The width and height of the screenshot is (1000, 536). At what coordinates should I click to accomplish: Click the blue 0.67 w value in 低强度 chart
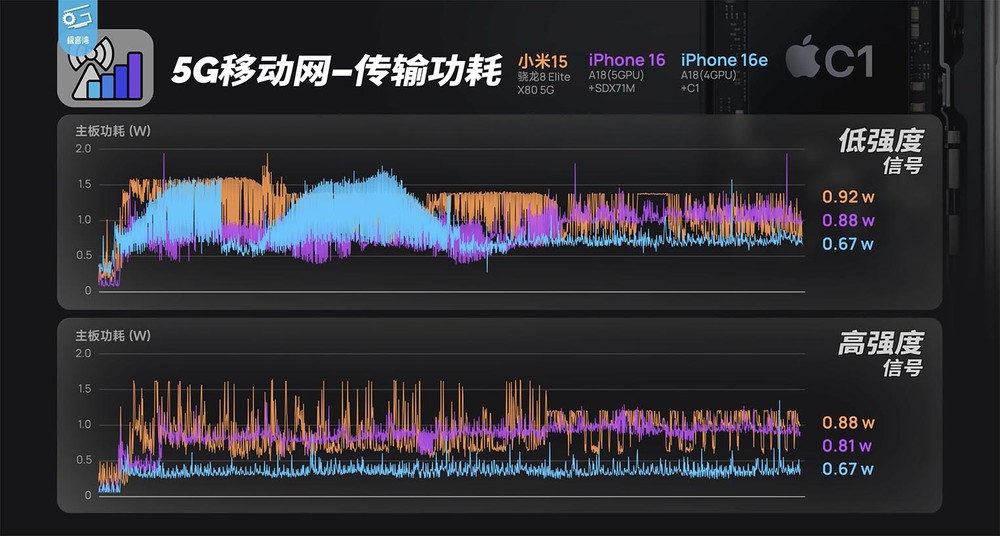pyautogui.click(x=848, y=244)
